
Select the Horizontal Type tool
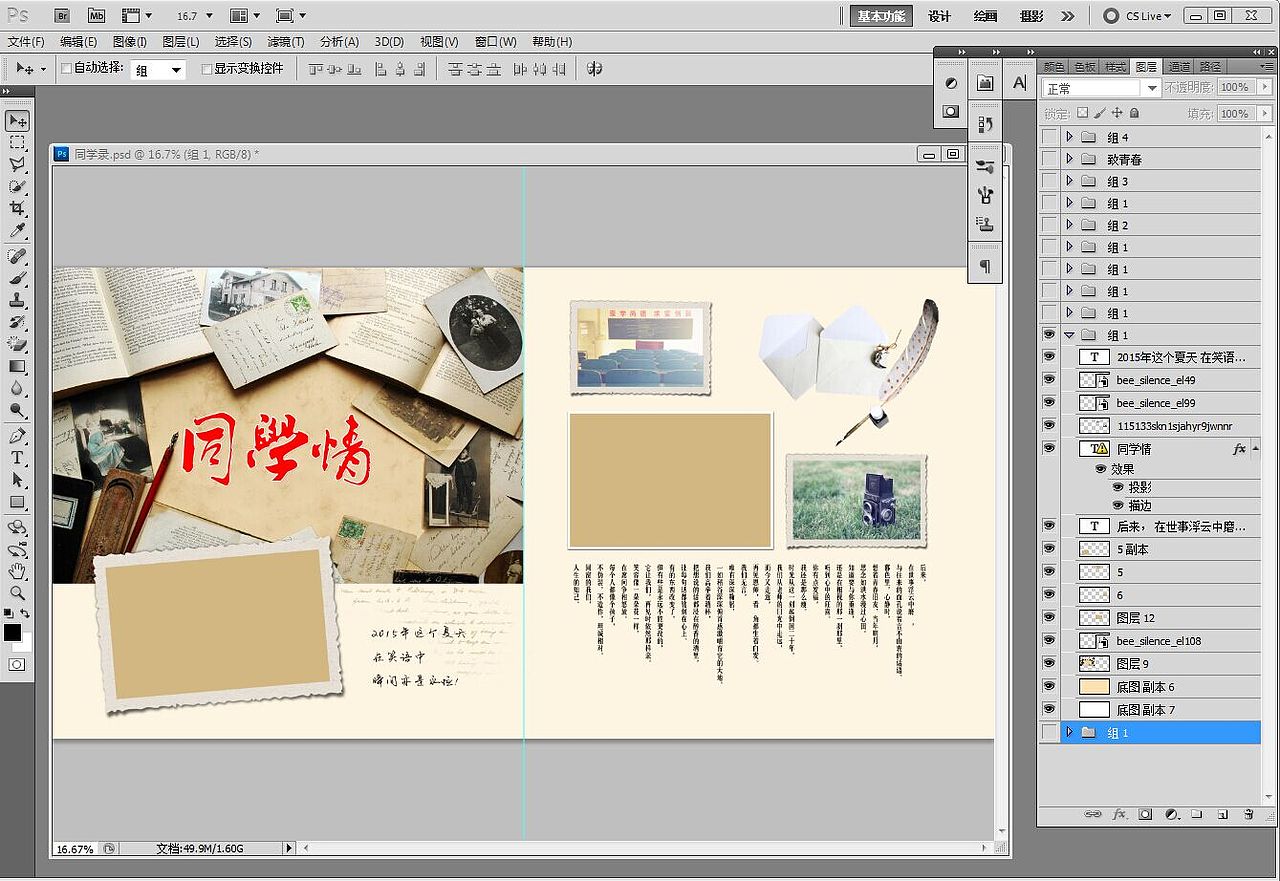16,459
